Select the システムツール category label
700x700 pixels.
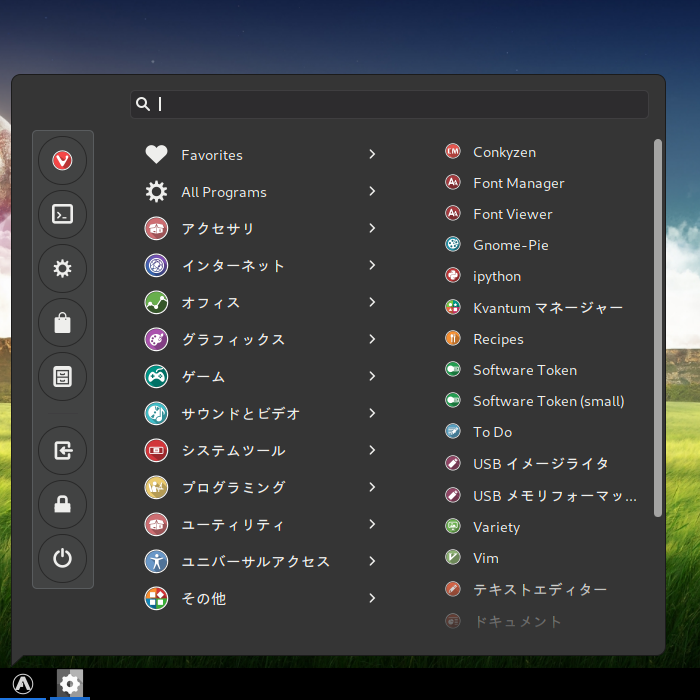(233, 450)
